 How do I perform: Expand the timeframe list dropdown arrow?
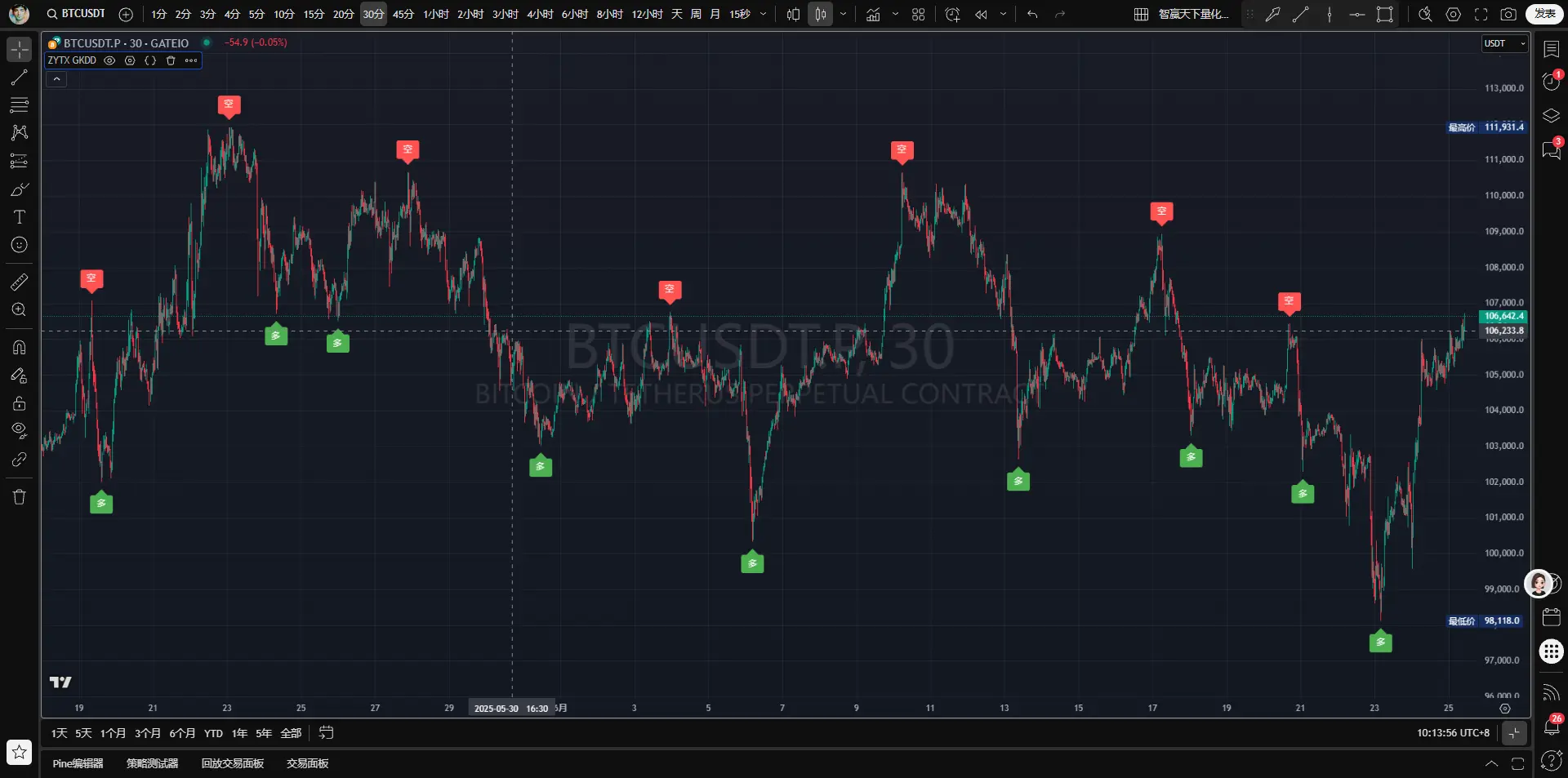click(764, 14)
